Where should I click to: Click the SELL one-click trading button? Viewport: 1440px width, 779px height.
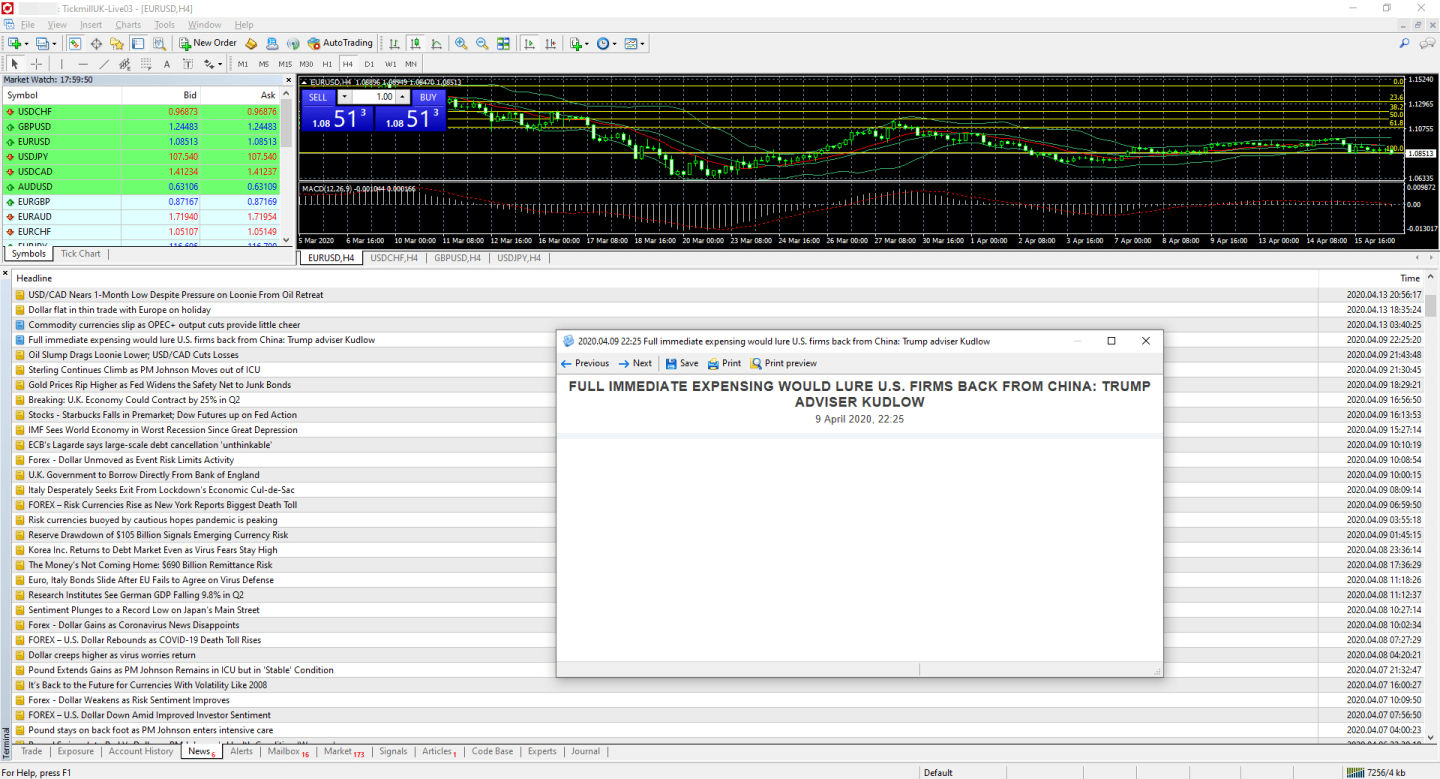point(317,97)
